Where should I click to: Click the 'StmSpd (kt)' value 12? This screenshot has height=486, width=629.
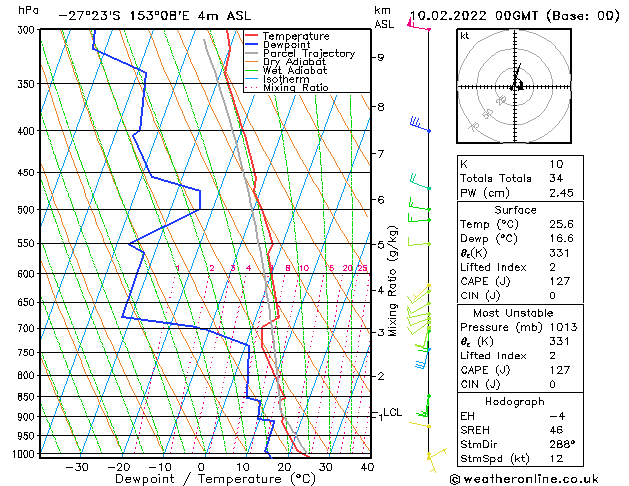[556, 459]
